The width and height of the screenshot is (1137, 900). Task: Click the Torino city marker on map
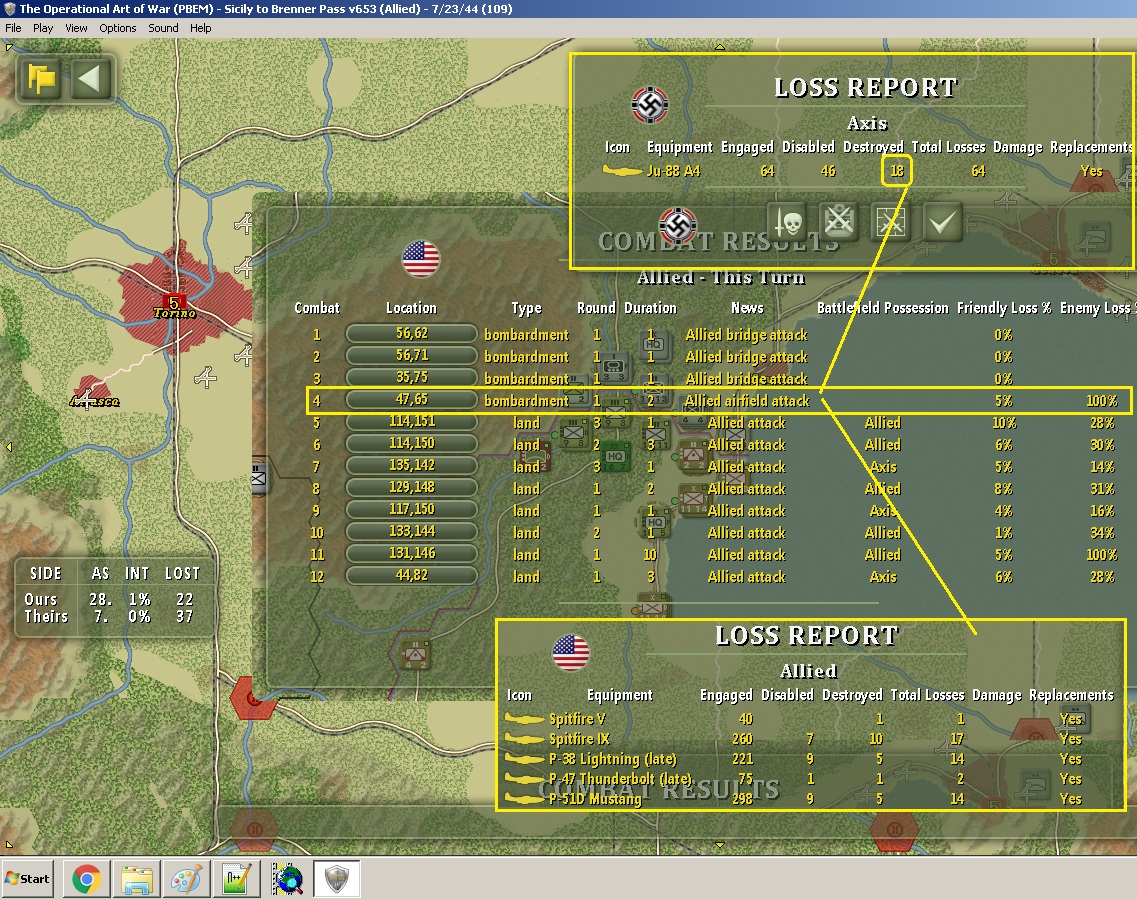pos(174,302)
